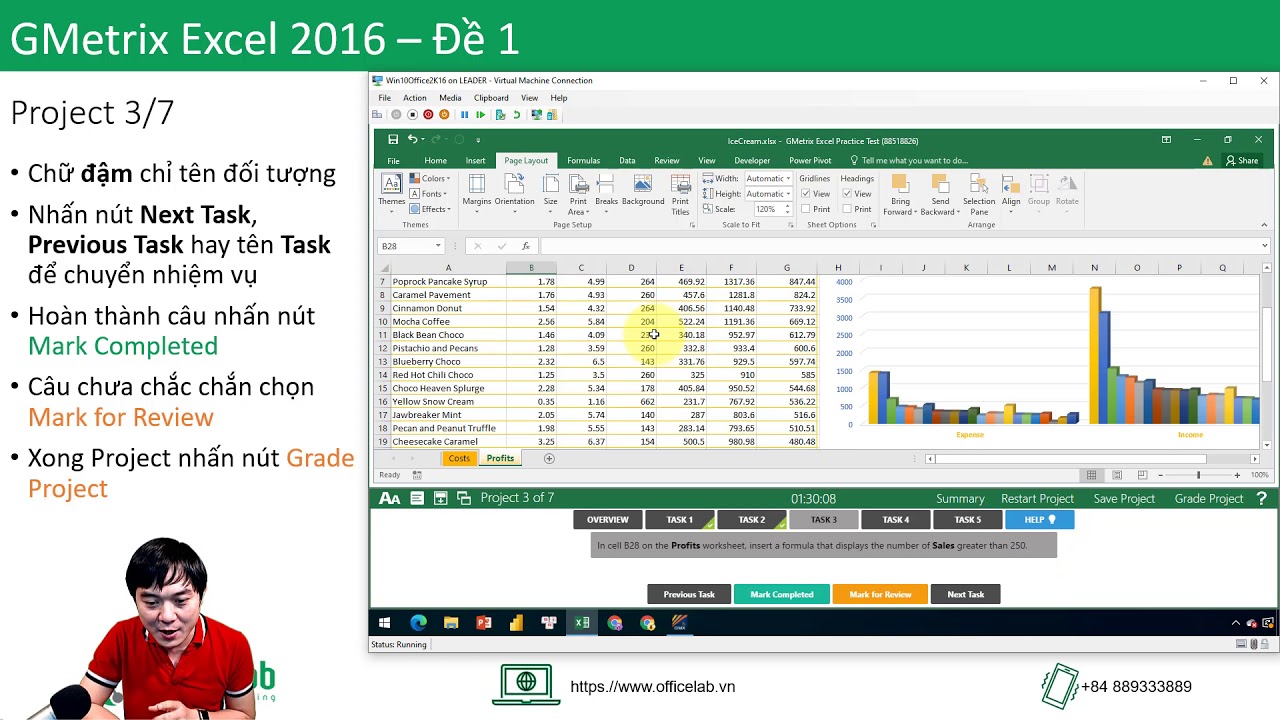Screen dimensions: 1280x720
Task: Click Grade Project link
Action: point(1208,498)
